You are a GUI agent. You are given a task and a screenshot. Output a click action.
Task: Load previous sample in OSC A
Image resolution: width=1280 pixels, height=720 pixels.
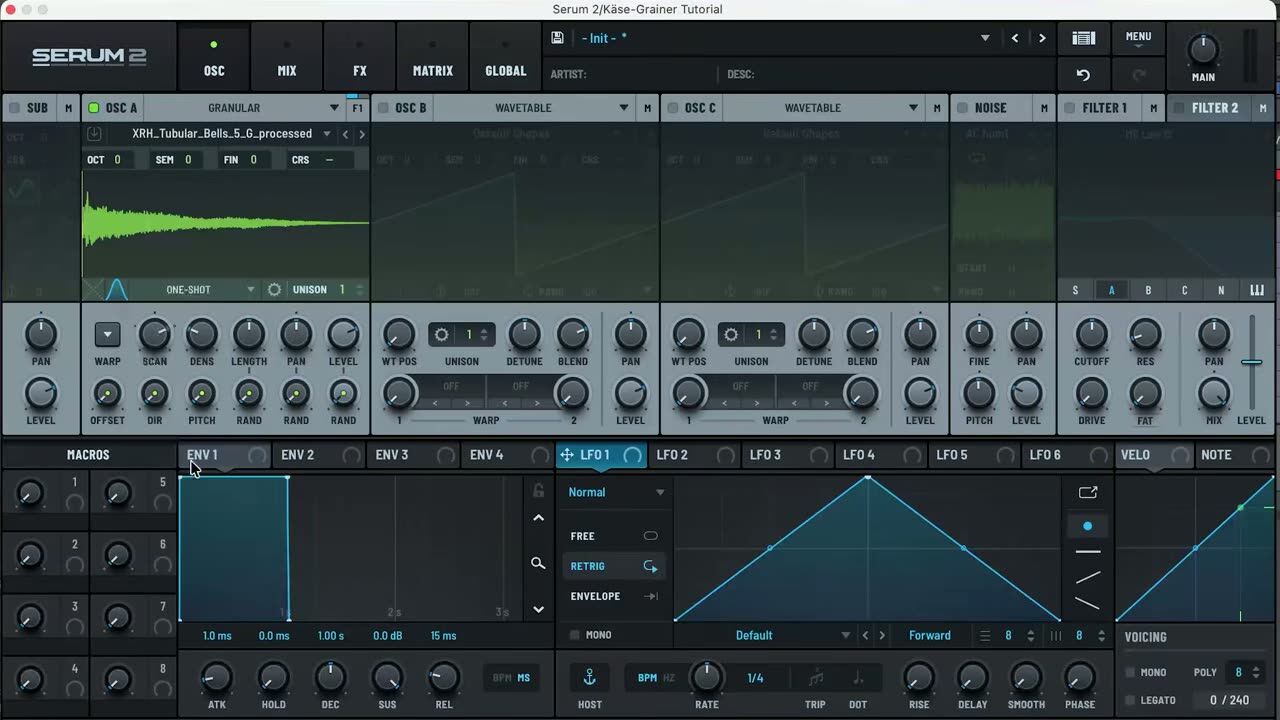tap(346, 134)
